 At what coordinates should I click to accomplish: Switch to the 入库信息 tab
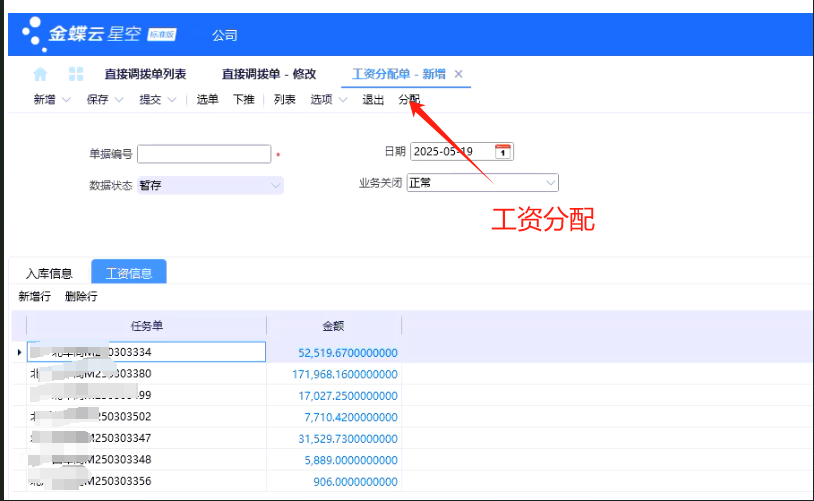[x=49, y=273]
